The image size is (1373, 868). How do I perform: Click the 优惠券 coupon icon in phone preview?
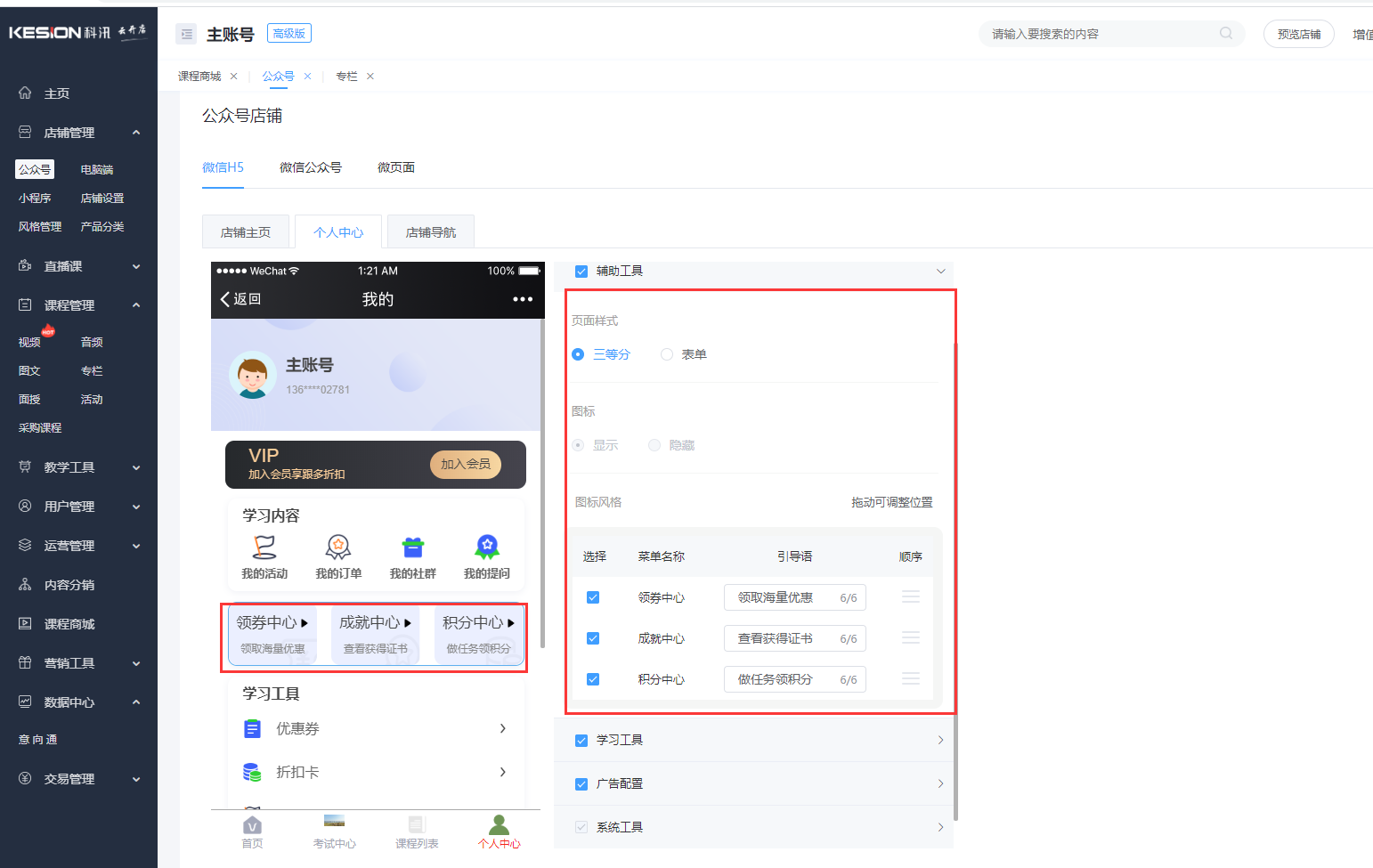pyautogui.click(x=254, y=728)
